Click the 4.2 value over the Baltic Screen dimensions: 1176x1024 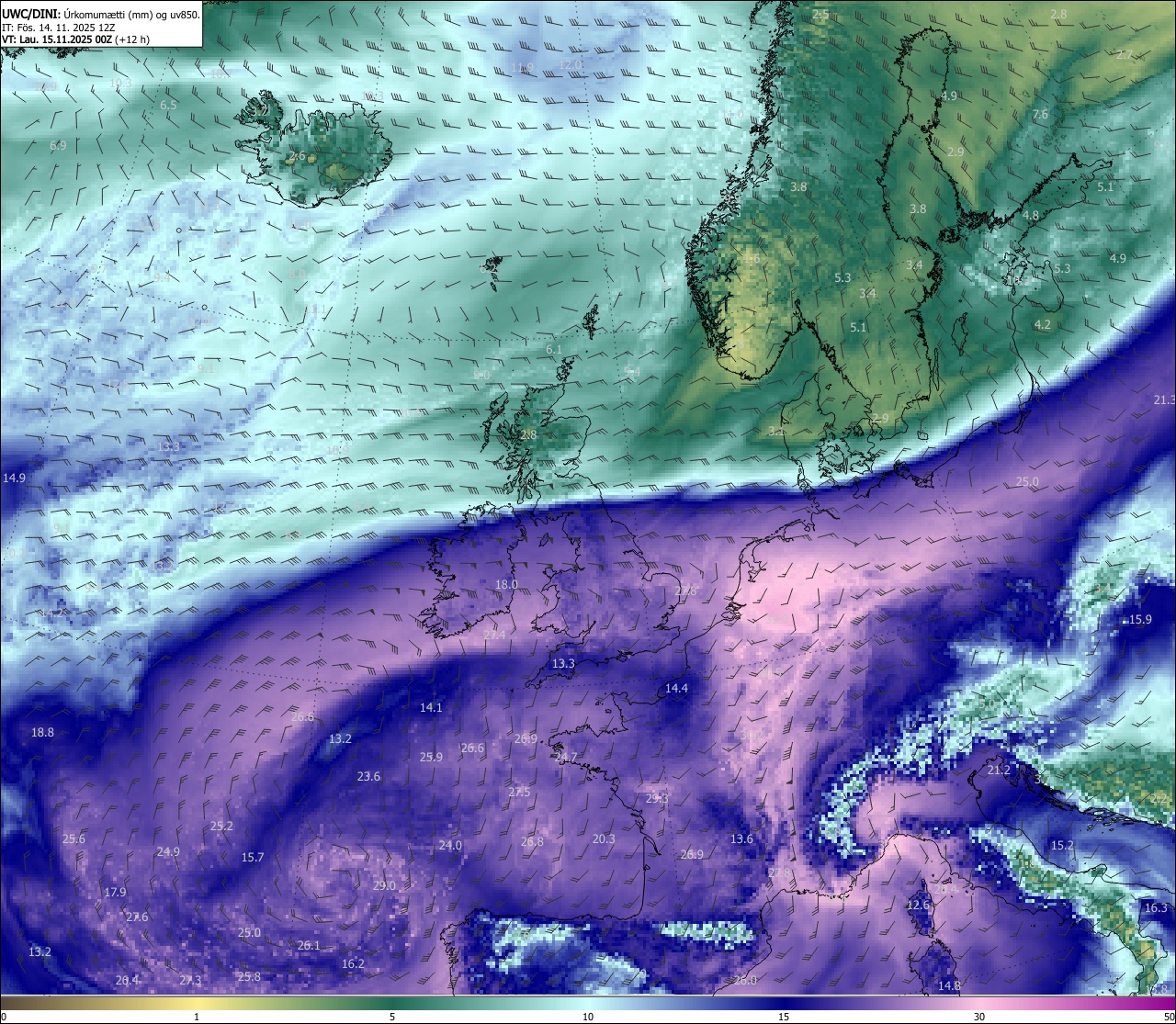pos(1043,325)
